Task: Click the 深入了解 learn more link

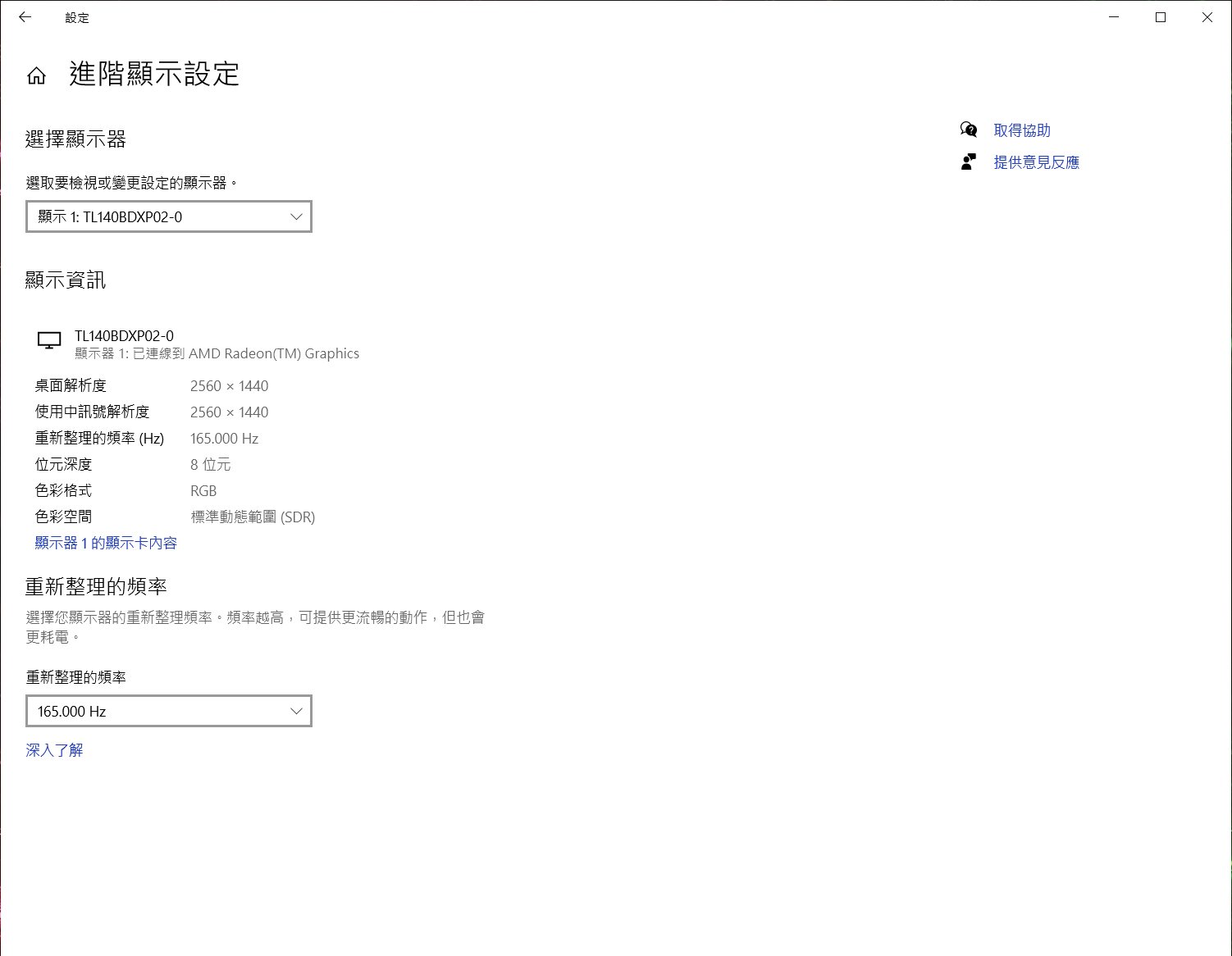Action: tap(54, 750)
